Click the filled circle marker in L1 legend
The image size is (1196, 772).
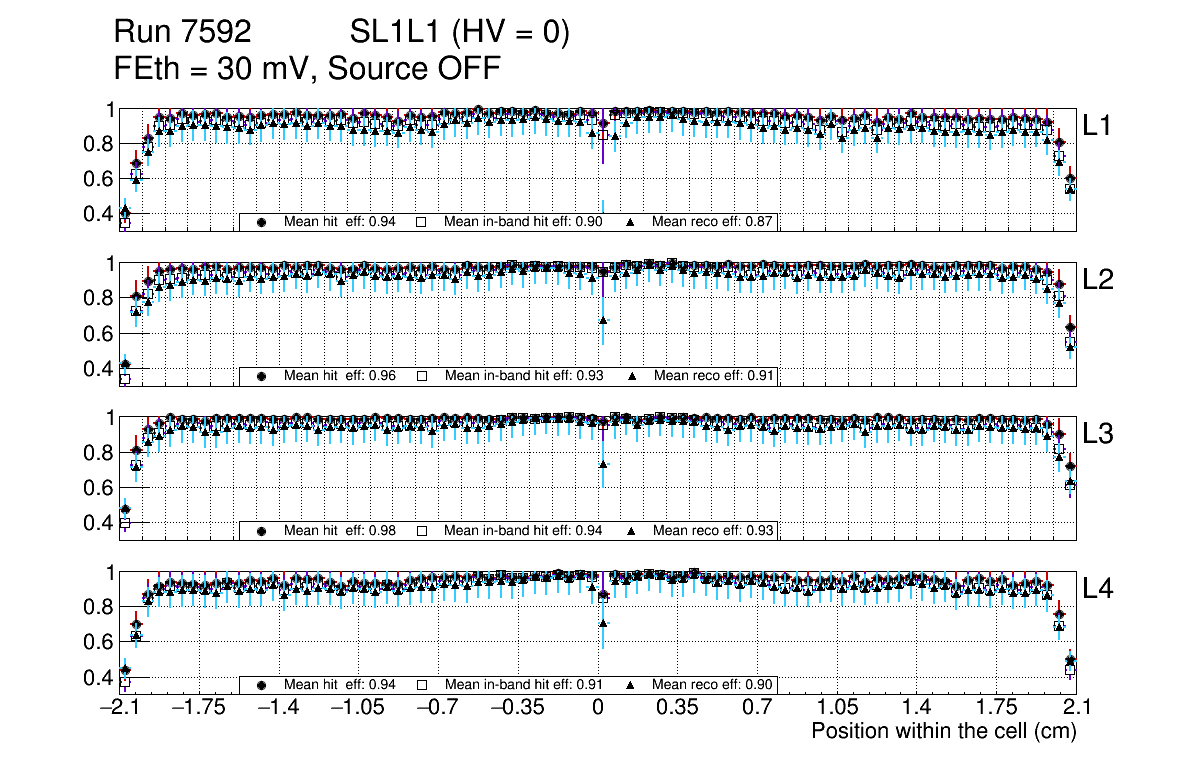262,222
